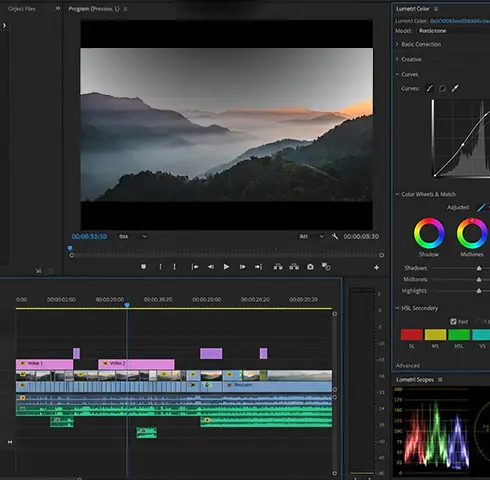Click the Midtones color wheel
490x480 pixels.
pyautogui.click(x=472, y=234)
